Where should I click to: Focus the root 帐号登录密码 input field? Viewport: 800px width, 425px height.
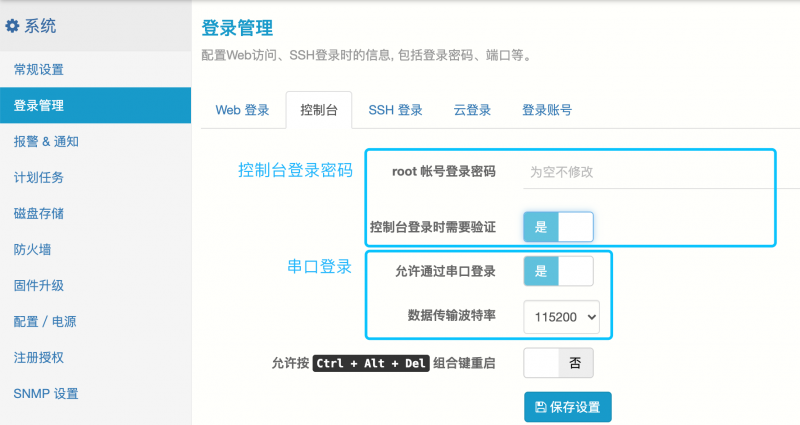click(661, 172)
